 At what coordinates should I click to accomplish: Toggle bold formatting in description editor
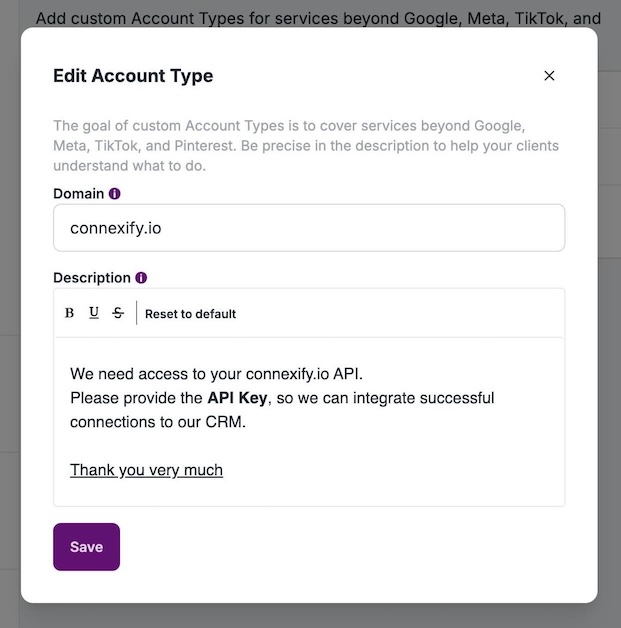coord(69,313)
